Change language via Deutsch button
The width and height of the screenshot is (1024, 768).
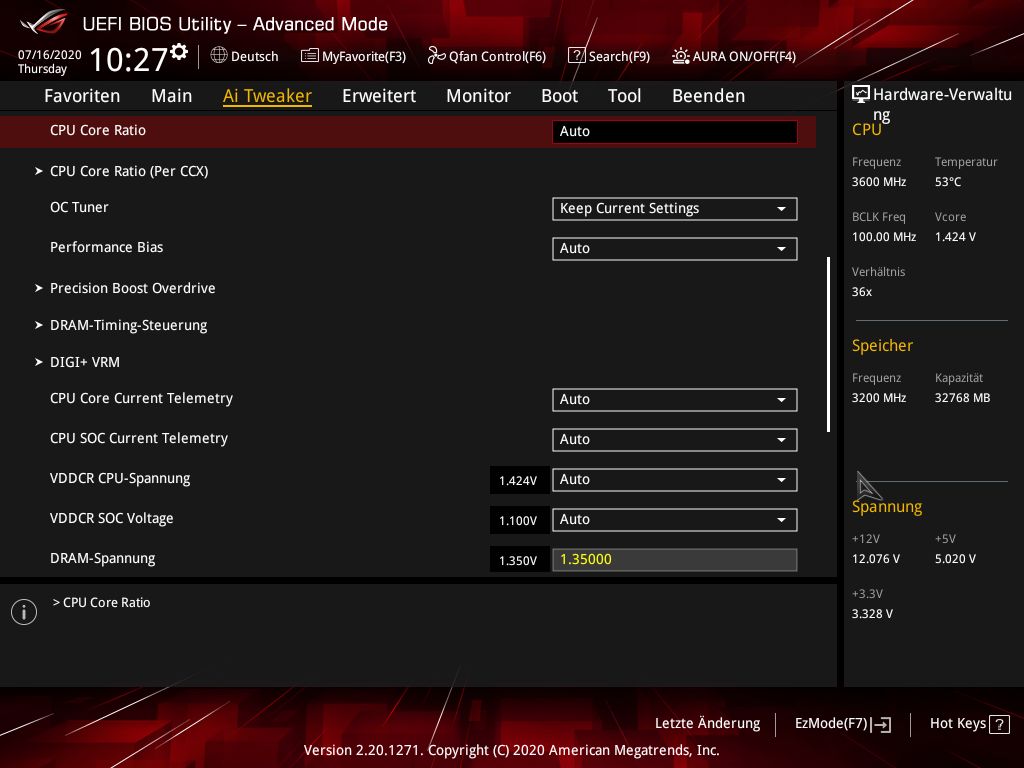coord(244,56)
